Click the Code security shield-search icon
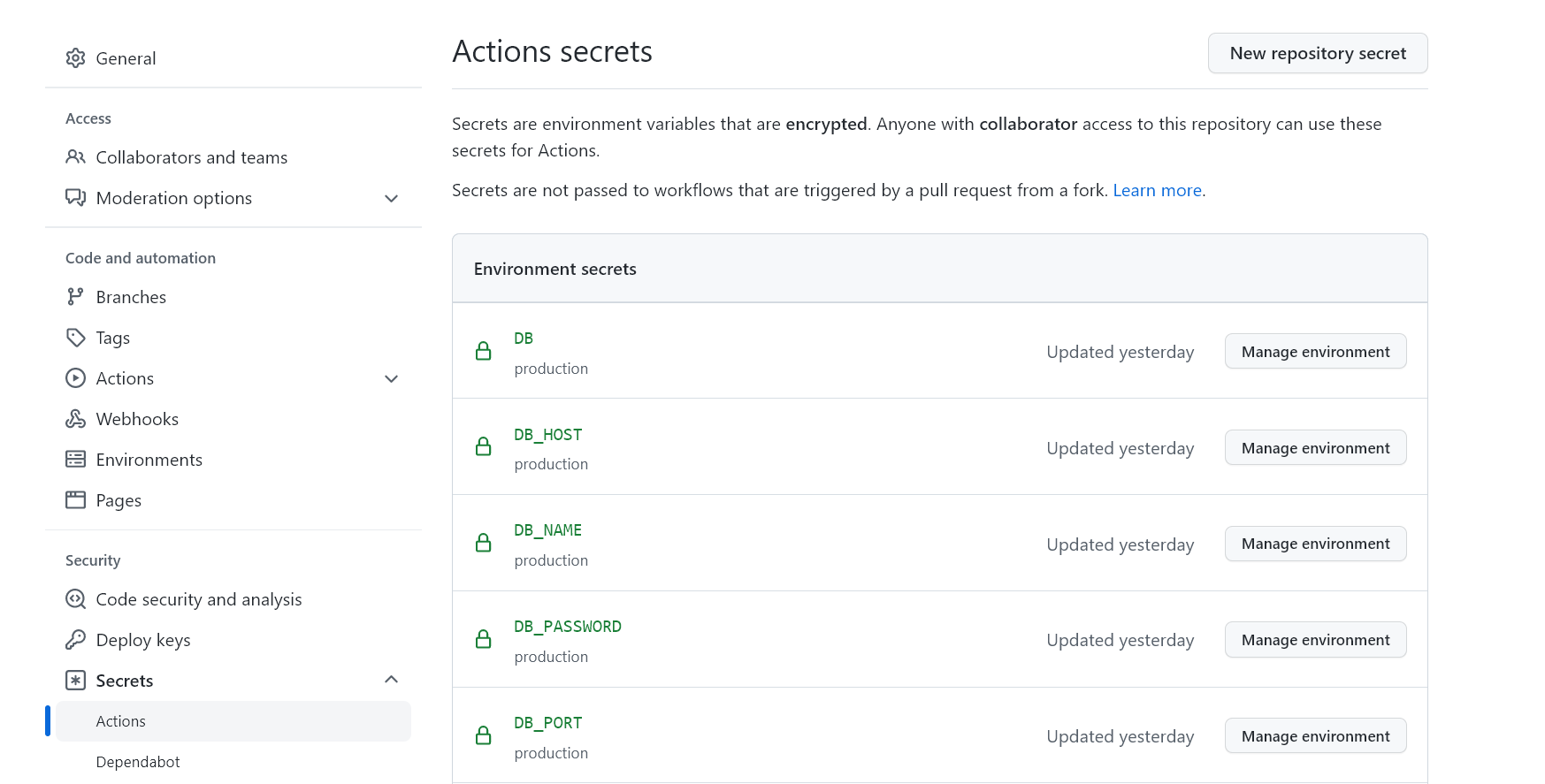This screenshot has width=1545, height=784. [76, 599]
